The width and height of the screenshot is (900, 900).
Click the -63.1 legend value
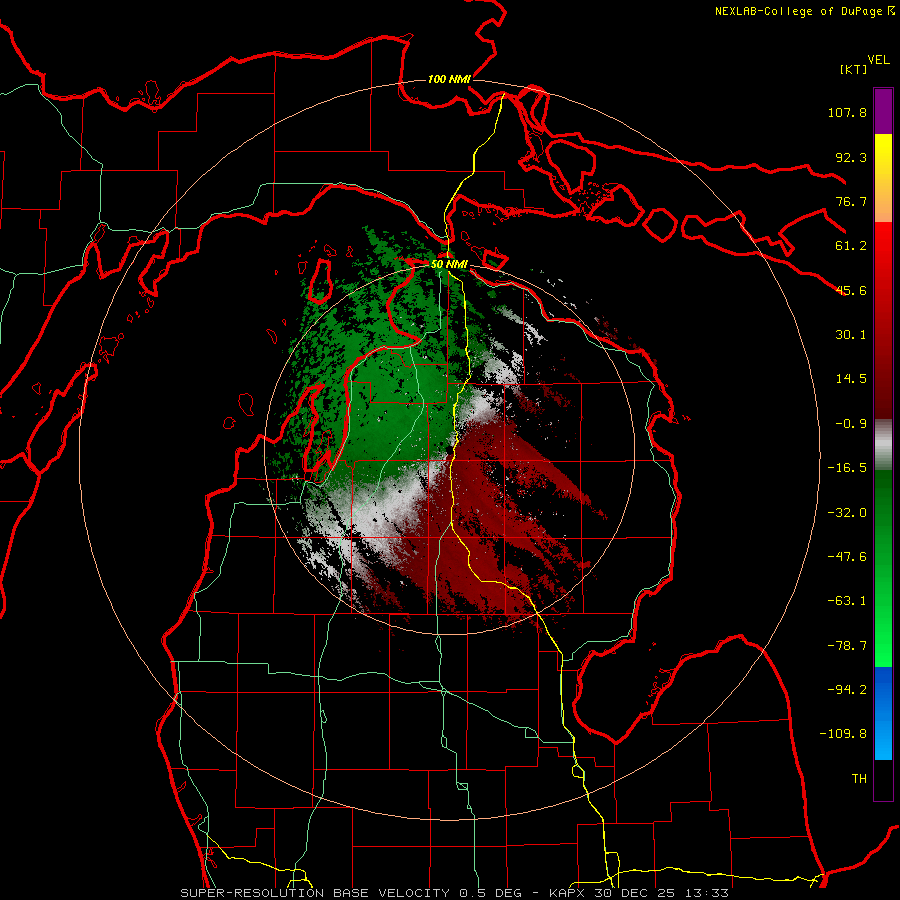coord(847,601)
